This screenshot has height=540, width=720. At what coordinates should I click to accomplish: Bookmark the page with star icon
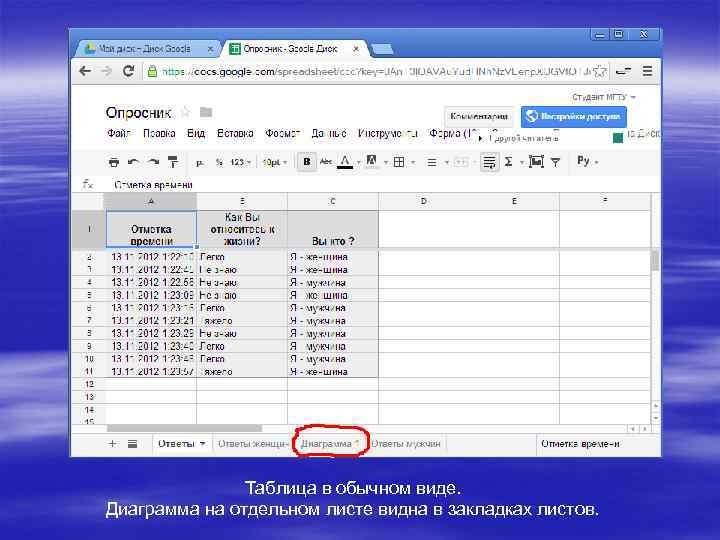pyautogui.click(x=600, y=71)
